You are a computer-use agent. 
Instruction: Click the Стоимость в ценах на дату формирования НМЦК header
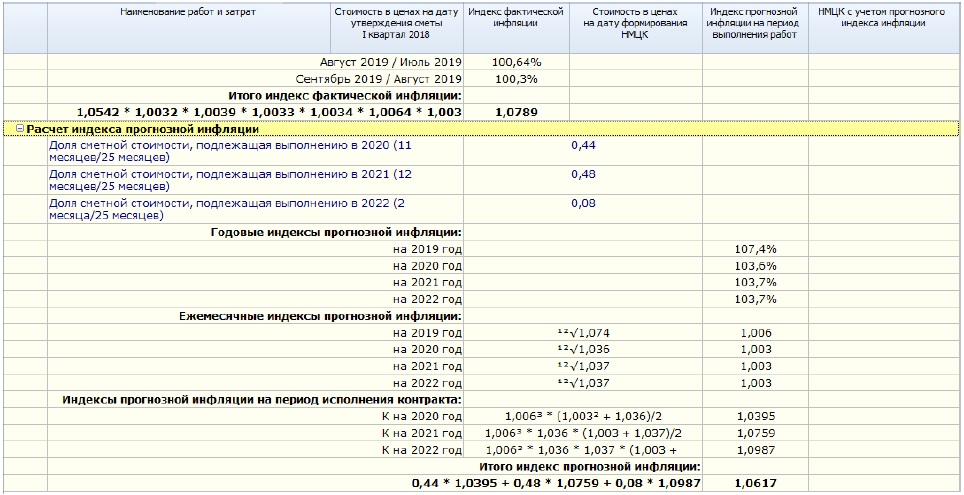pyautogui.click(x=636, y=29)
